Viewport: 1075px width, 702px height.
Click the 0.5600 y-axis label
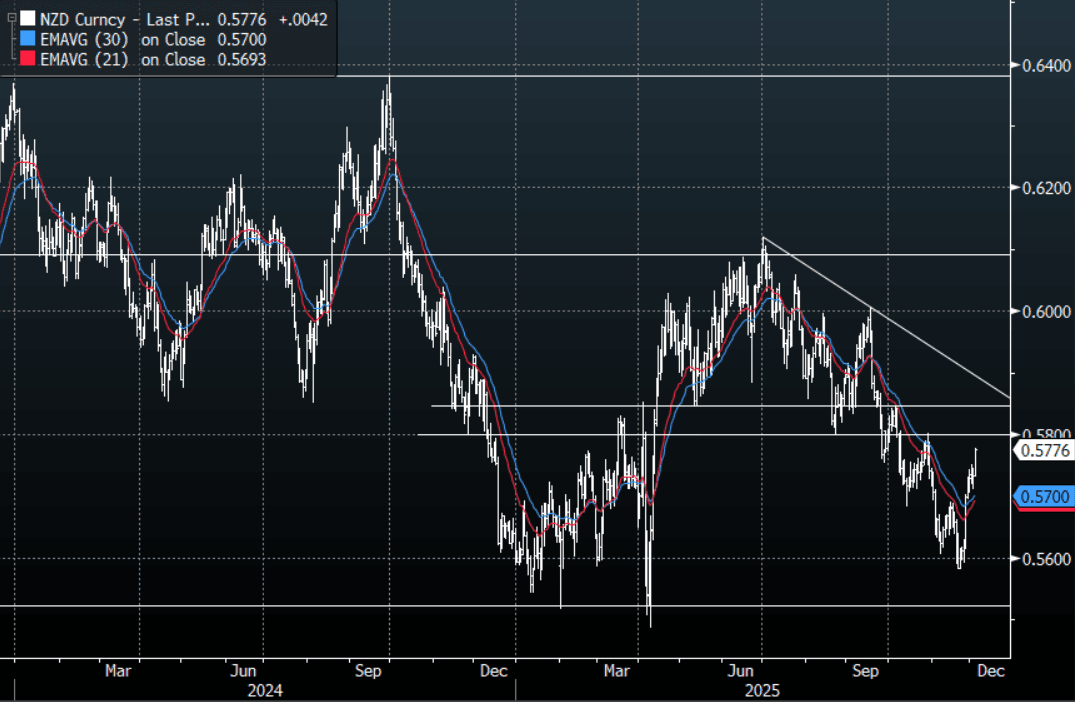point(1046,559)
